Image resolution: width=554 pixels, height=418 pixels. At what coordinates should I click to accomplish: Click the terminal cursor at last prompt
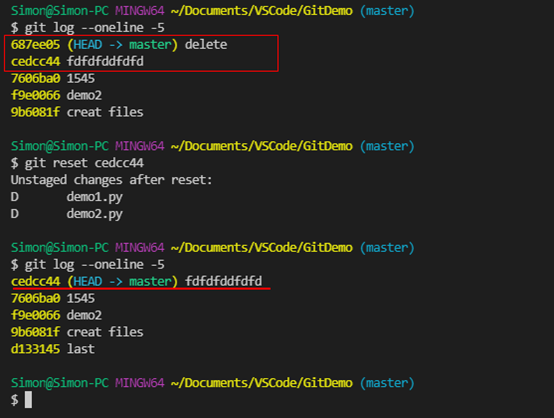(x=28, y=400)
